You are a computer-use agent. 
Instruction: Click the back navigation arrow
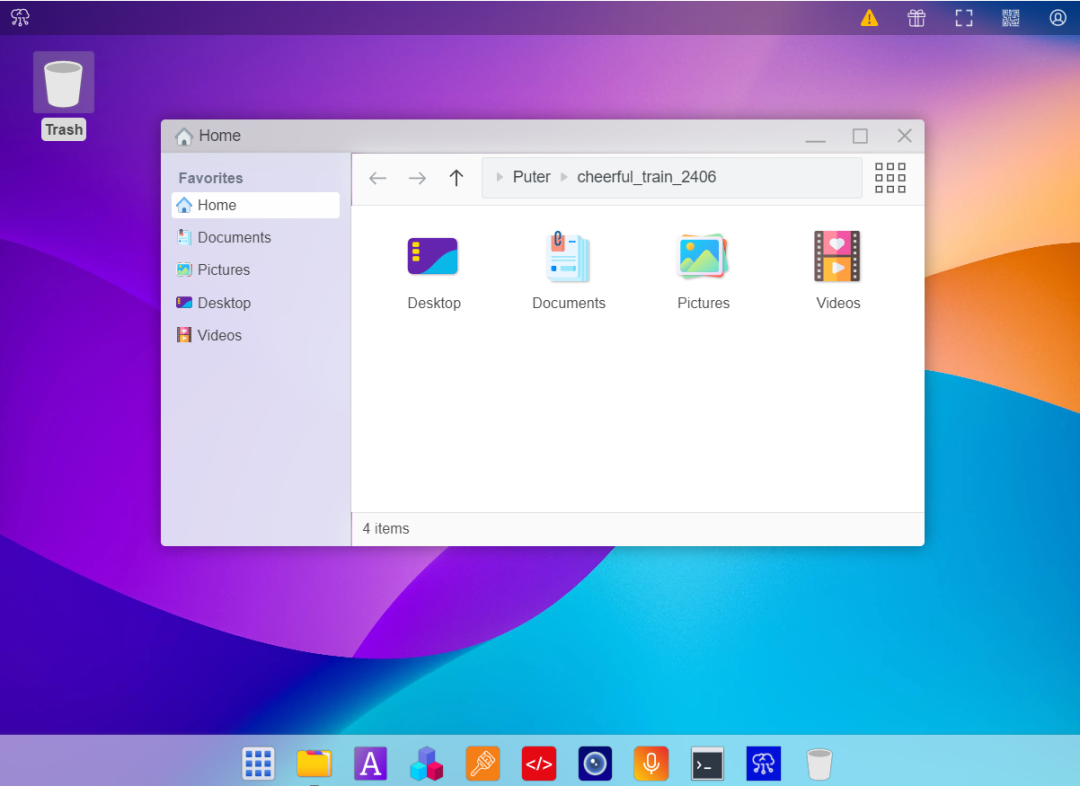(377, 178)
